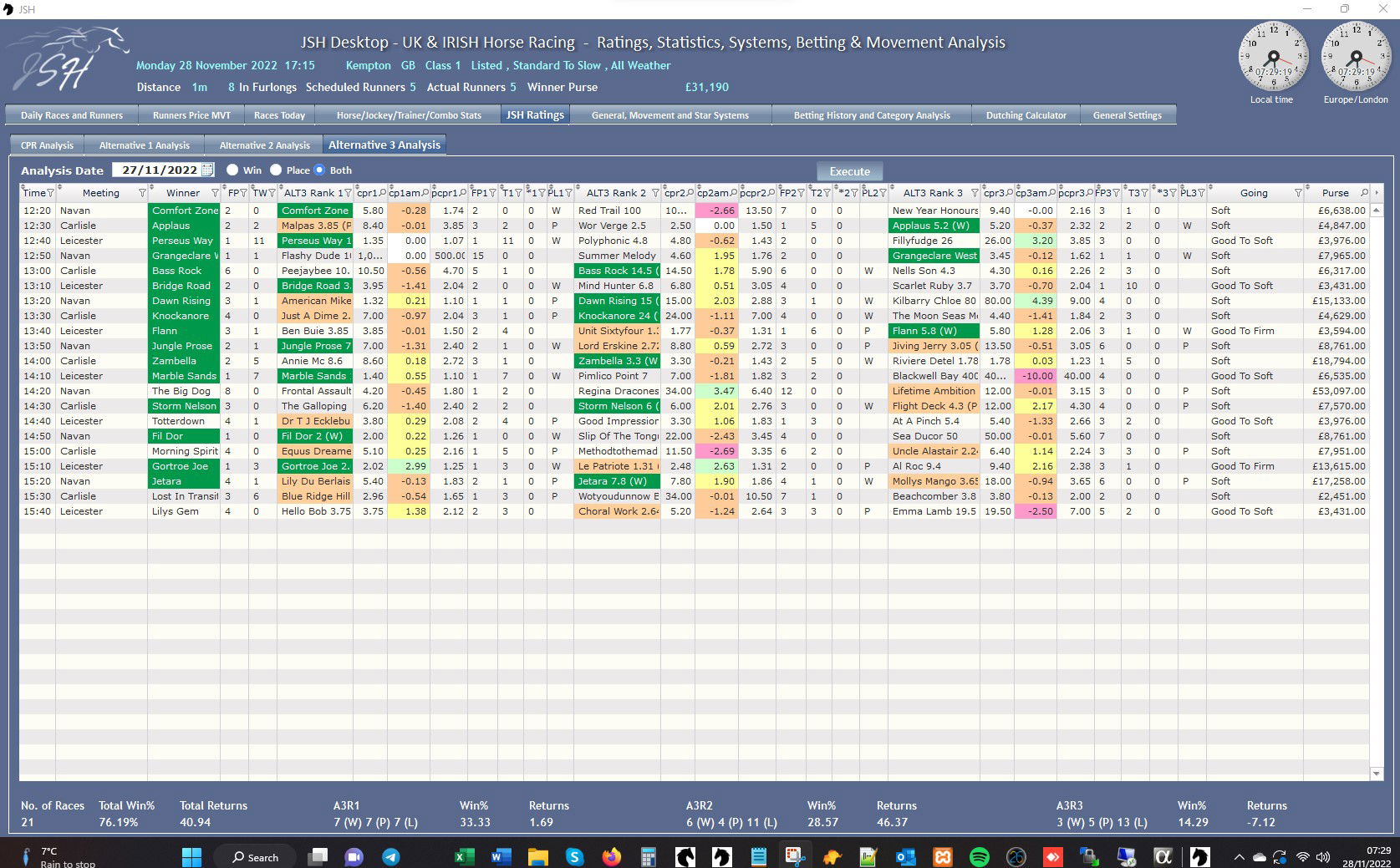This screenshot has width=1400, height=868.
Task: Switch to Daily Races and Runners tab
Action: point(72,115)
